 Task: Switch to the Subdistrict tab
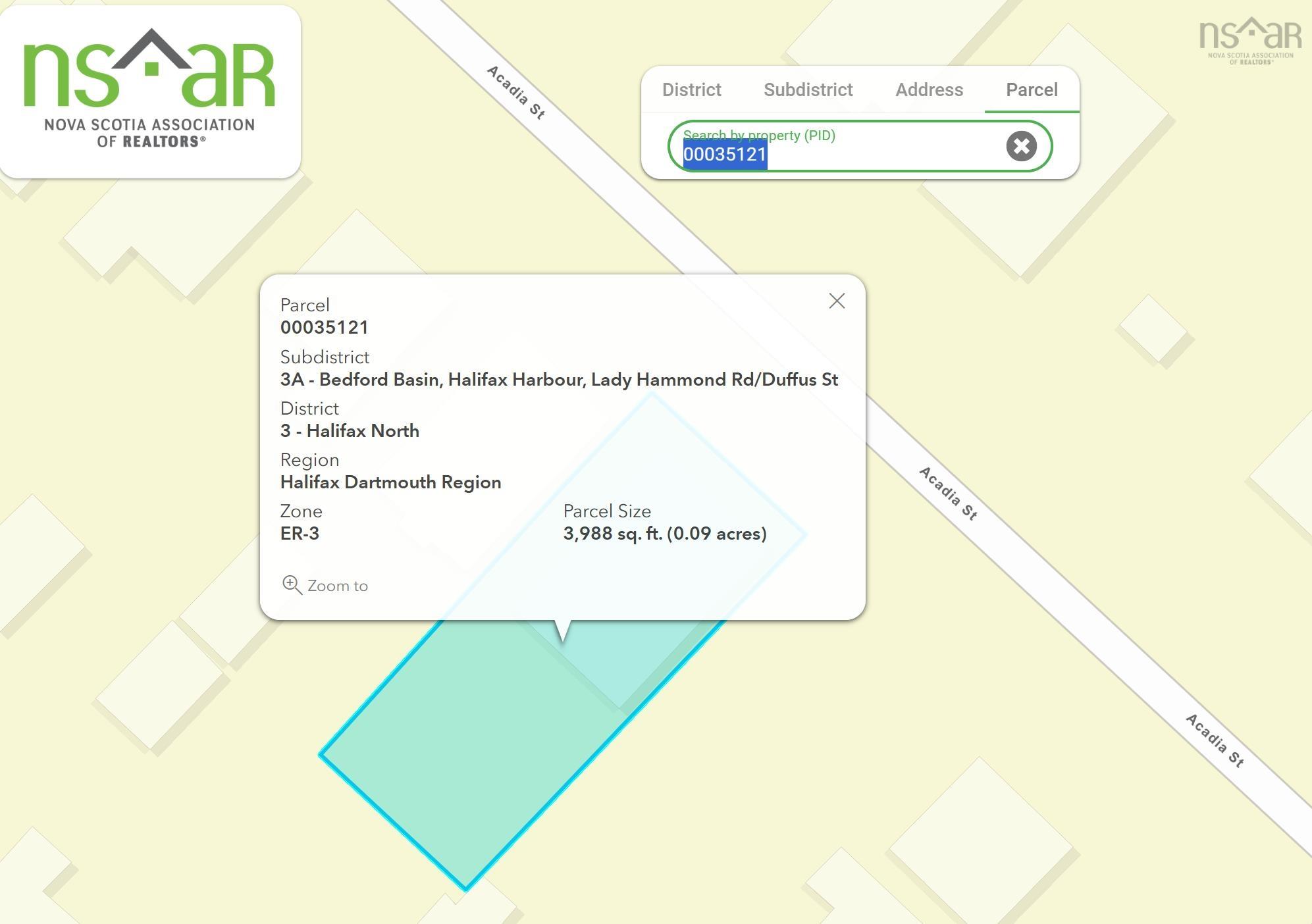[808, 90]
